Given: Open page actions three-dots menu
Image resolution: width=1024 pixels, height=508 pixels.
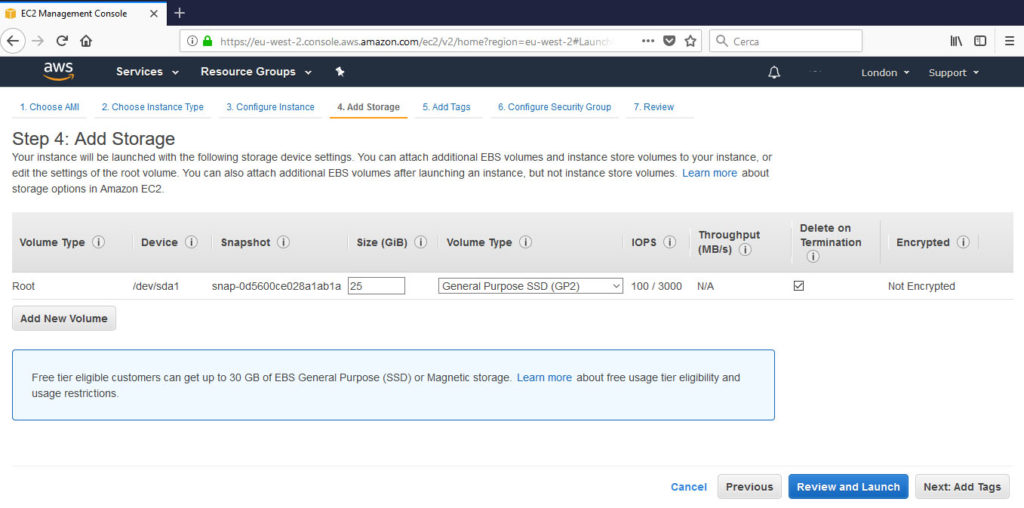Looking at the screenshot, I should click(x=648, y=40).
